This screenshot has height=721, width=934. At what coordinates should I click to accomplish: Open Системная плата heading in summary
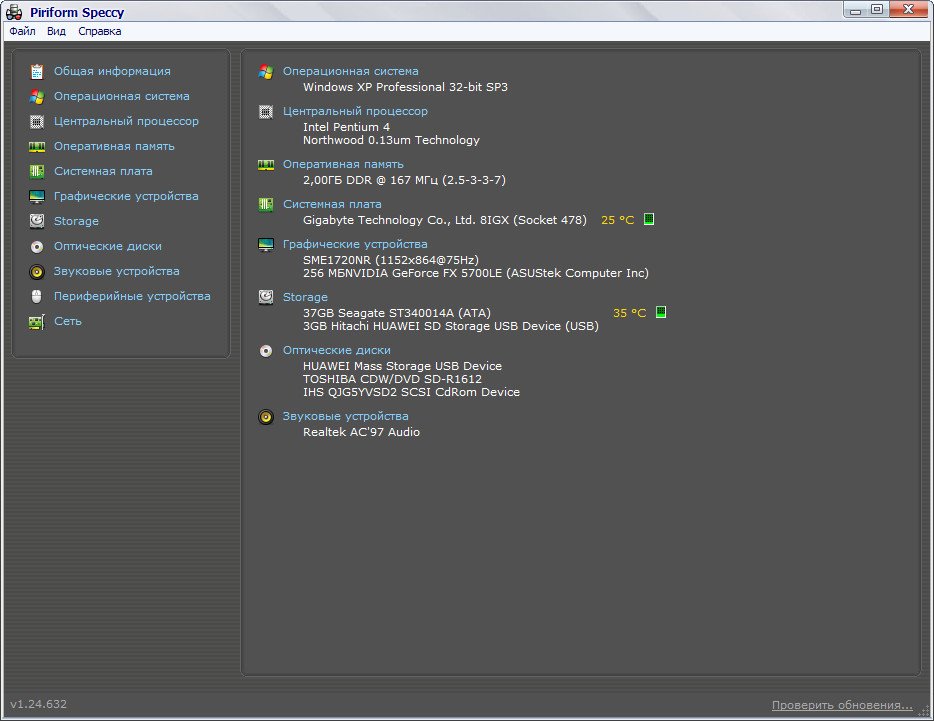332,204
